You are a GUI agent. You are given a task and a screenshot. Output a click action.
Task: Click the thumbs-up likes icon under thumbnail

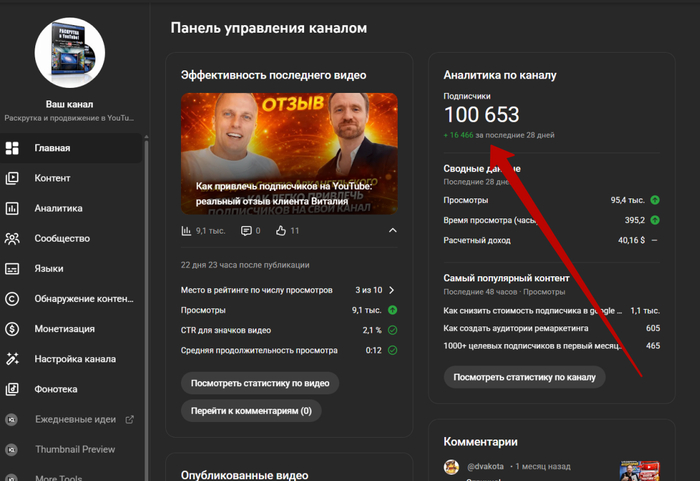click(x=280, y=230)
